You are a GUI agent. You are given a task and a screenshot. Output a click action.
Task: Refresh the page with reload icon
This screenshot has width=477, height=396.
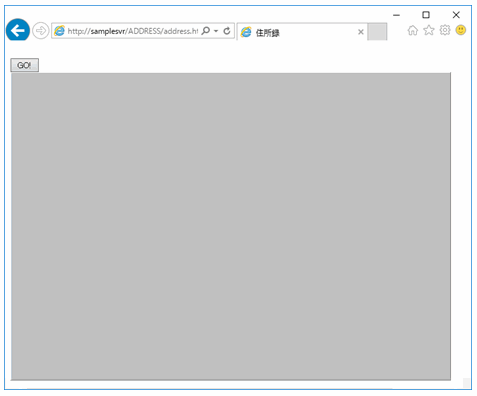click(227, 31)
